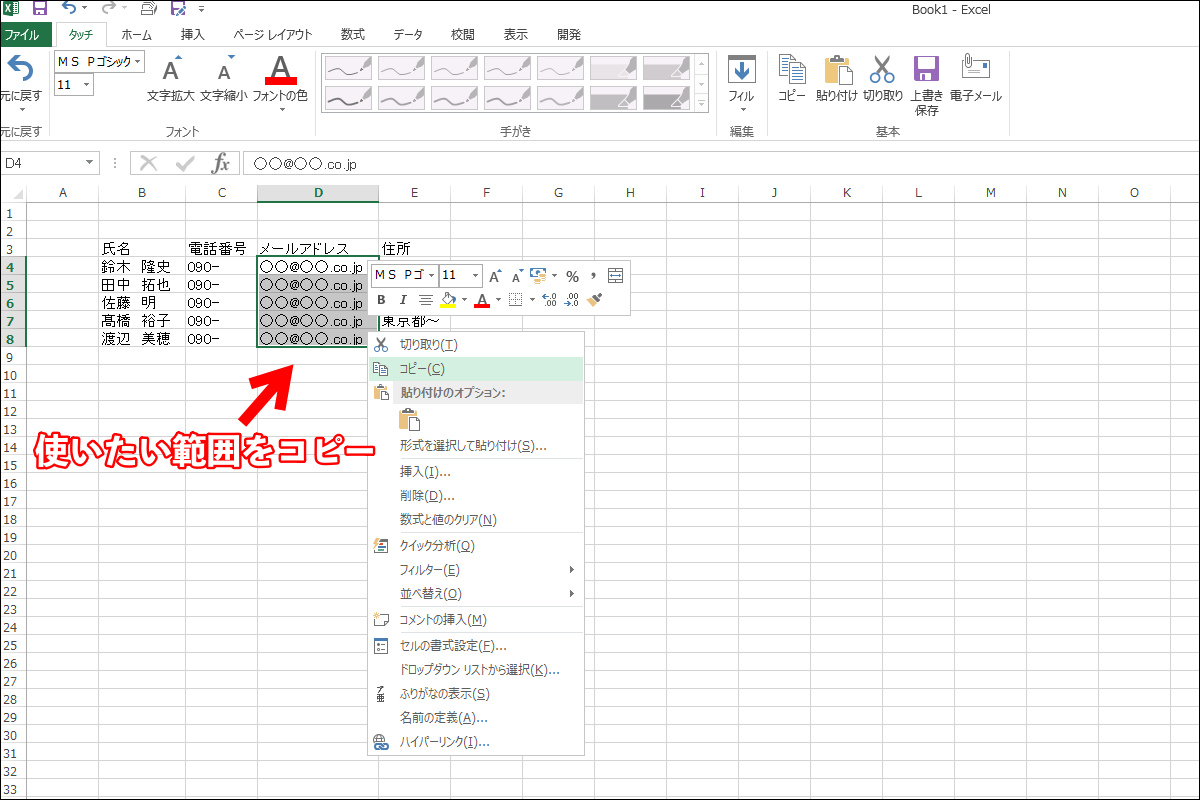Image resolution: width=1200 pixels, height=800 pixels.
Task: Open the Customize Quick Access Toolbar arrow
Action: (x=202, y=9)
